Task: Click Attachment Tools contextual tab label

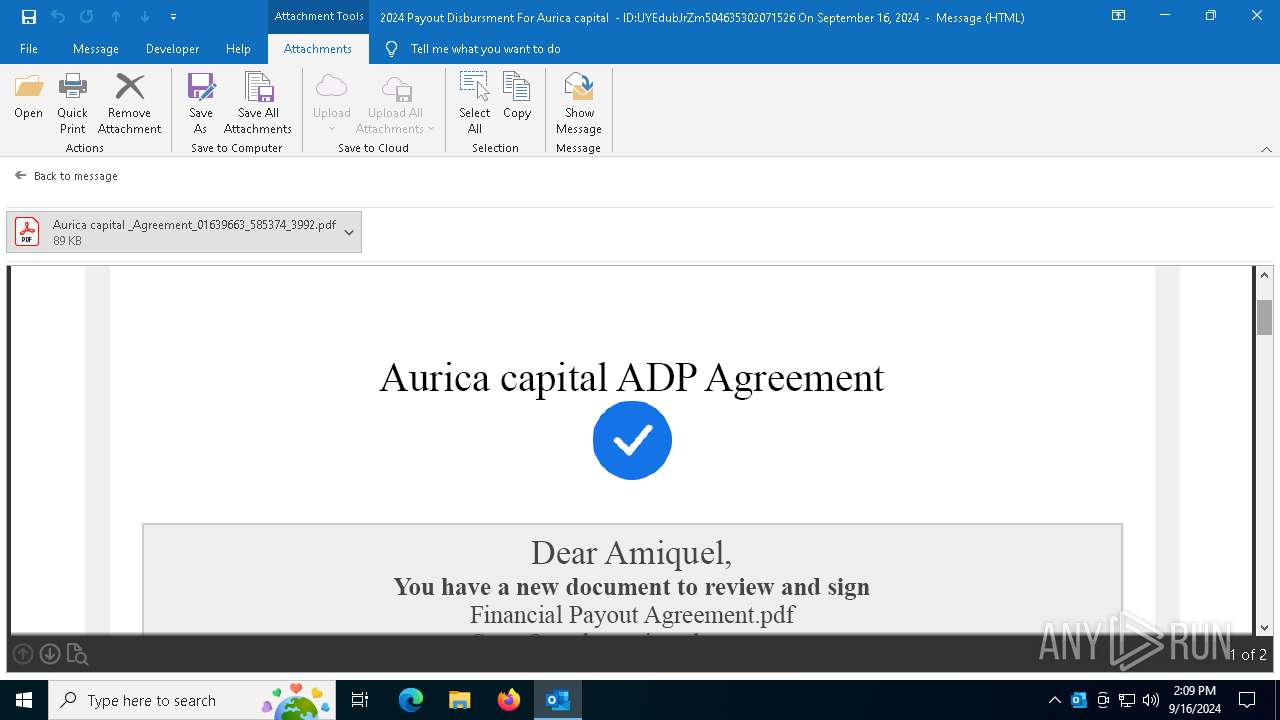Action: pos(319,17)
